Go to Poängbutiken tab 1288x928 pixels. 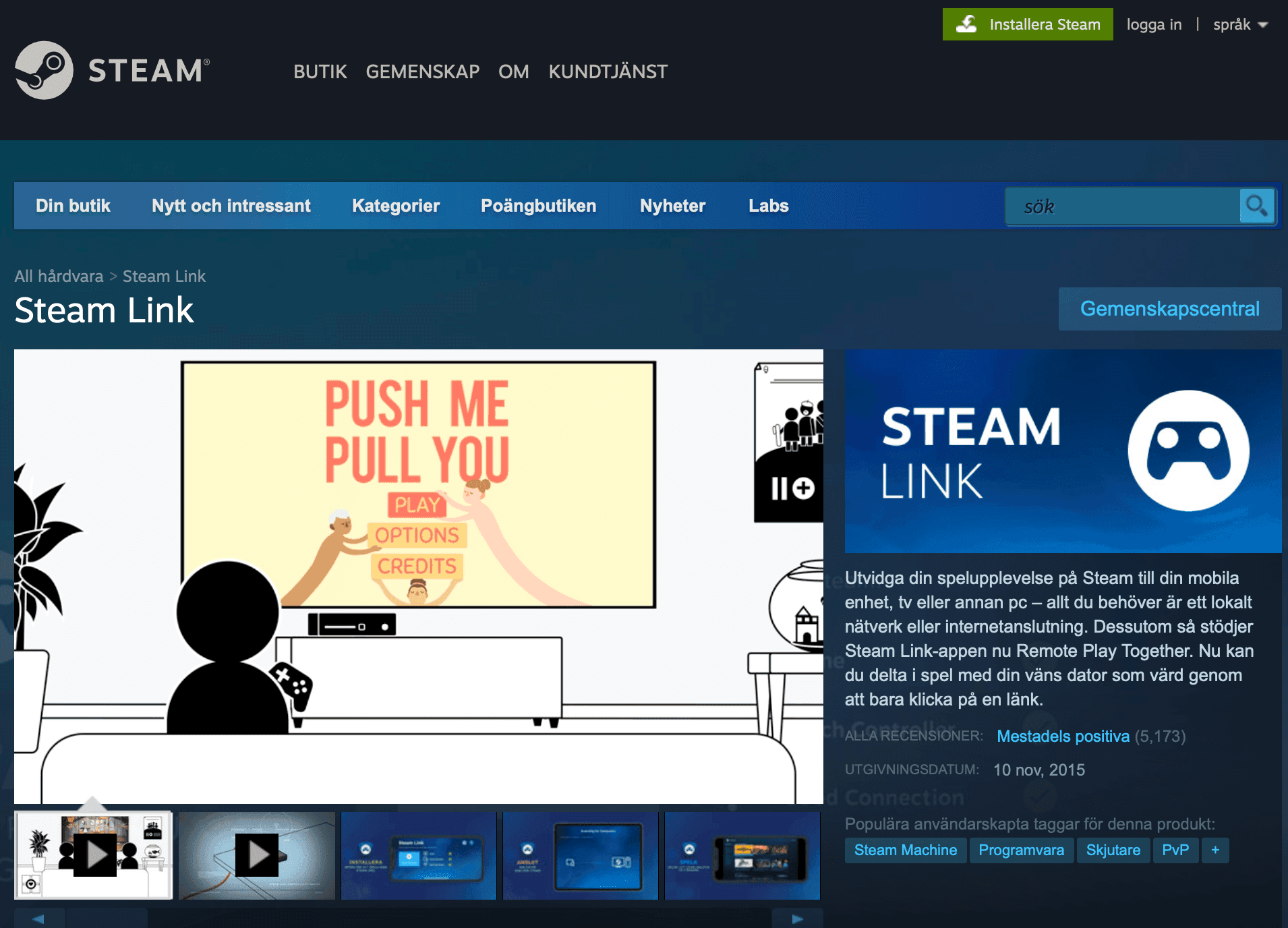pyautogui.click(x=539, y=206)
